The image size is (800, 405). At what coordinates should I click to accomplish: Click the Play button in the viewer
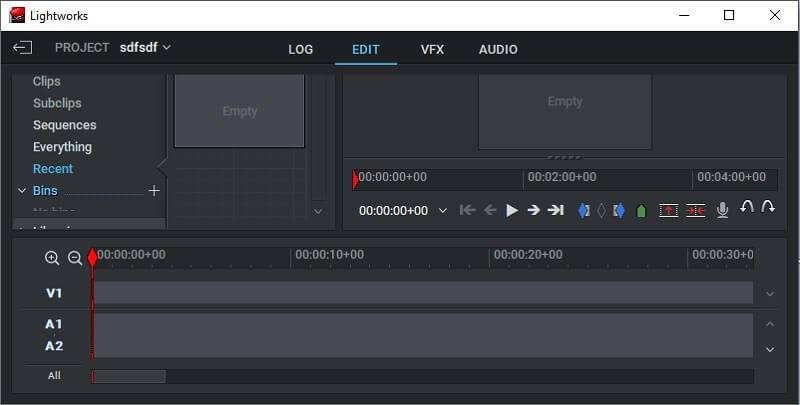point(512,210)
